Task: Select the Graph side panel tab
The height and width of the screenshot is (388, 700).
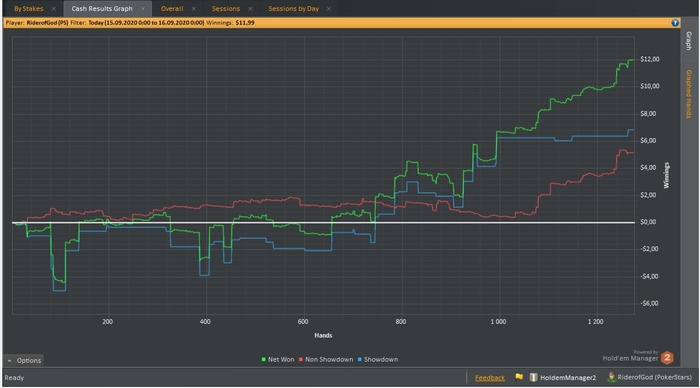Action: tap(689, 41)
